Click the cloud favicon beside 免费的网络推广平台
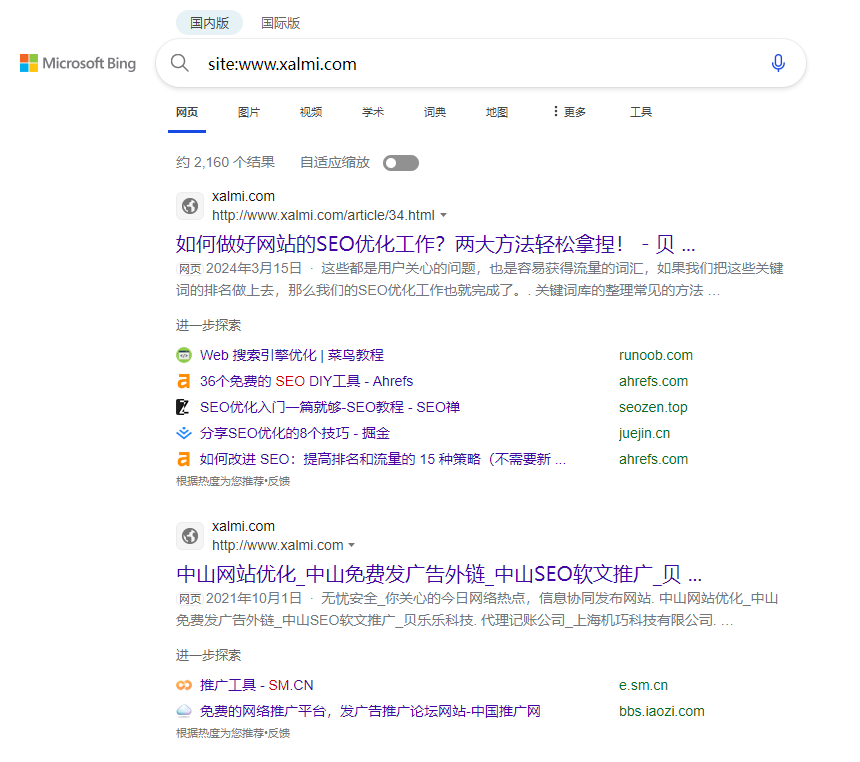This screenshot has width=860, height=762. (x=184, y=712)
